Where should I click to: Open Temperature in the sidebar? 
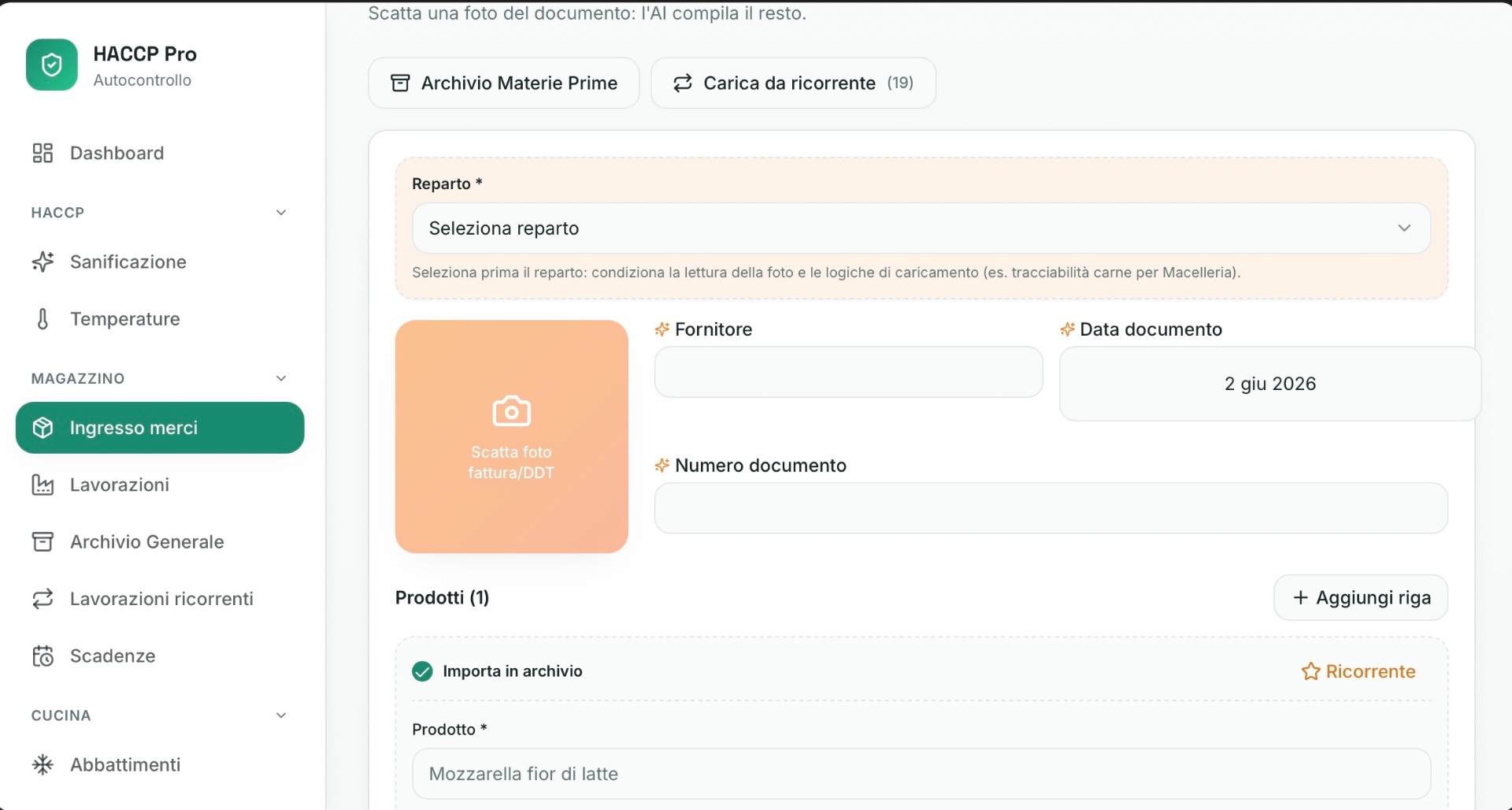pos(160,319)
